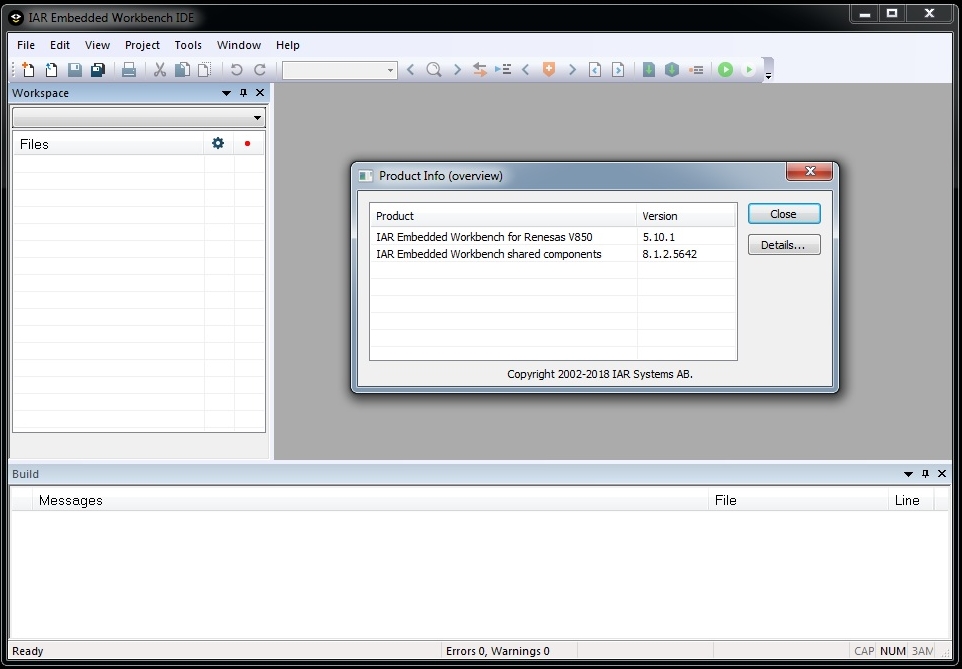Click the Open file toolbar icon
The image size is (962, 669).
[51, 70]
